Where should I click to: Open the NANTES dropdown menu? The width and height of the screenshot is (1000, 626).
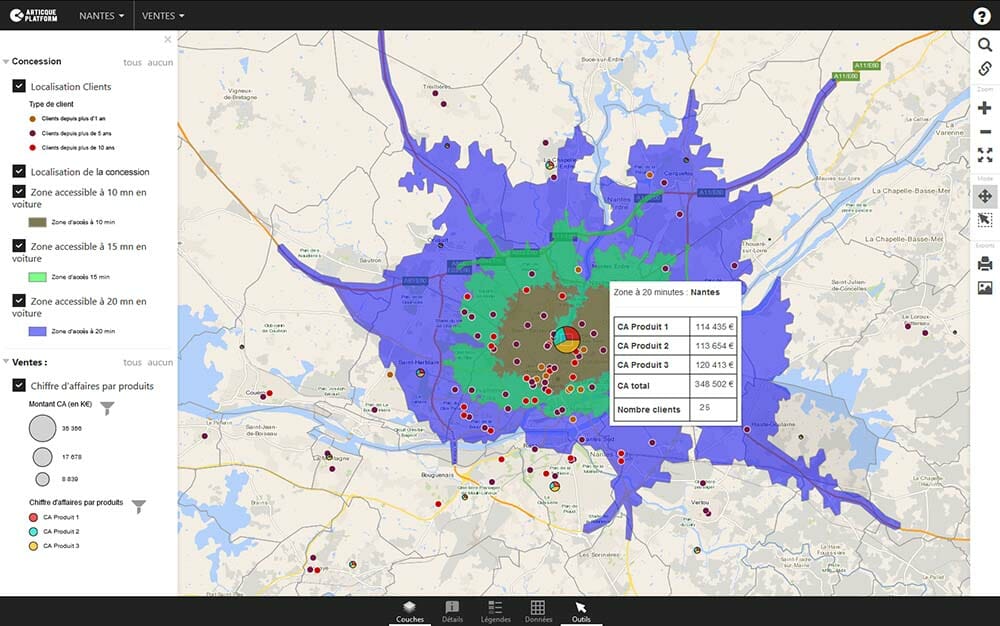pos(101,15)
